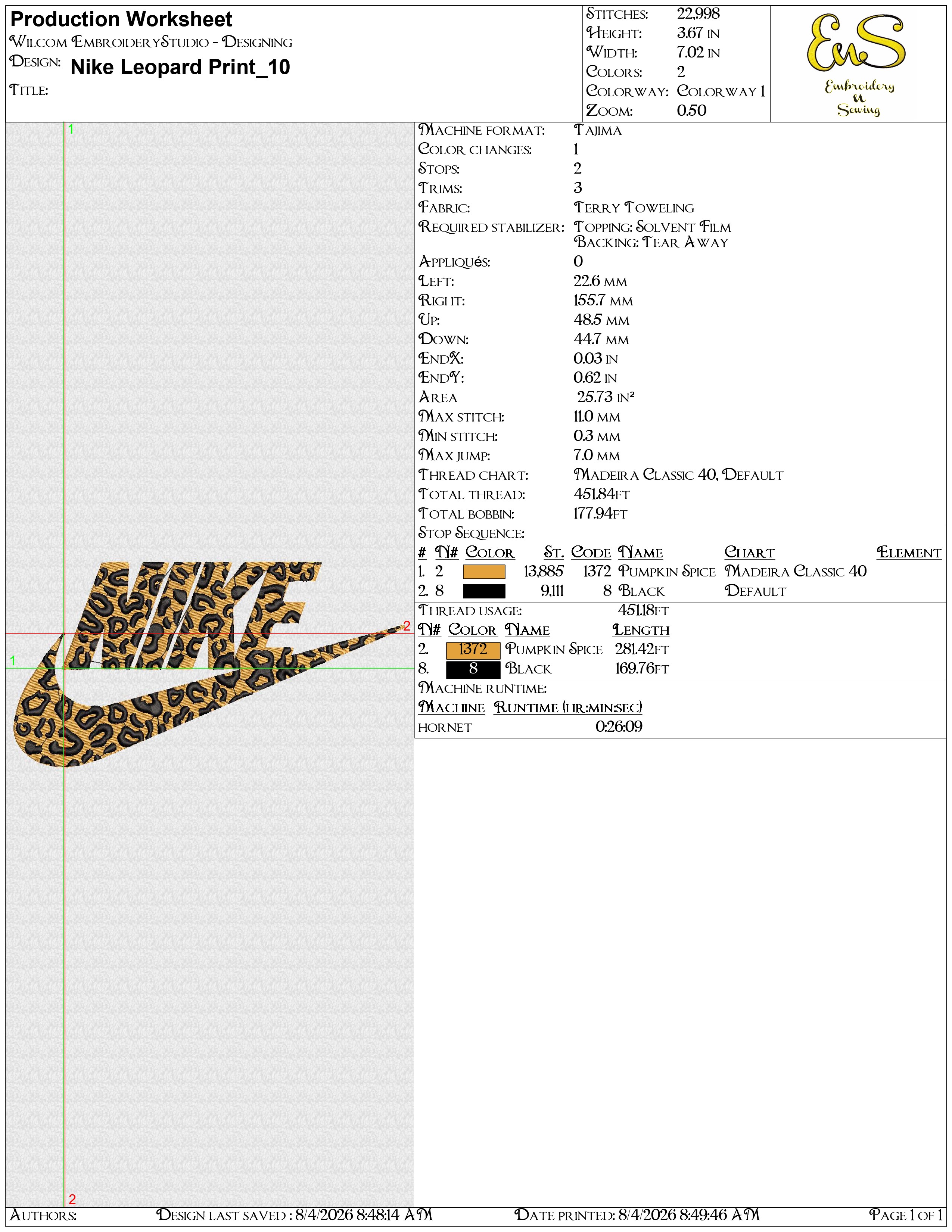952x1232 pixels.
Task: Click the black 8 swatch in Thread Usage
Action: (x=473, y=670)
